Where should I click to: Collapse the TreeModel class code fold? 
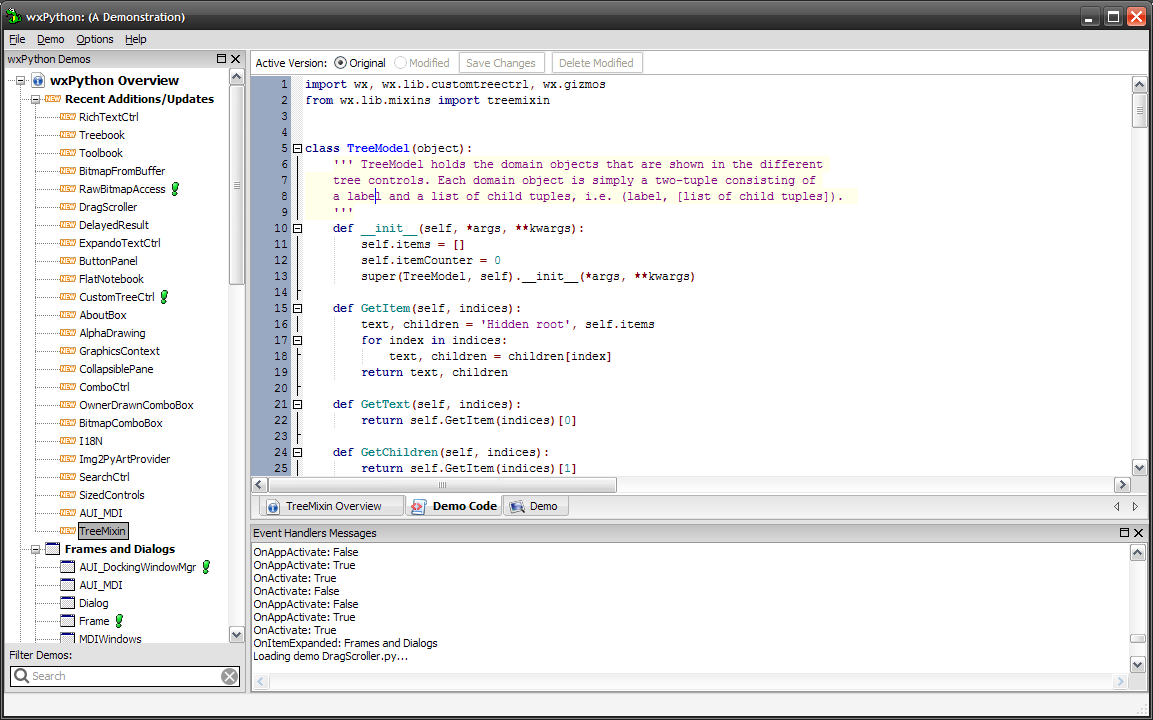pos(297,148)
